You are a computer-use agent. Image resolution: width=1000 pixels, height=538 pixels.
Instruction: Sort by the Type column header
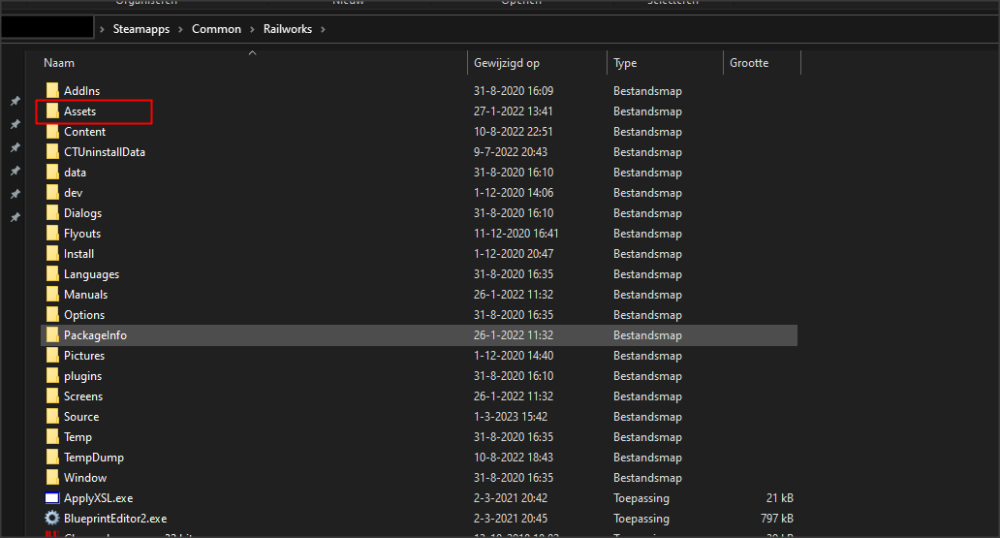(x=625, y=63)
